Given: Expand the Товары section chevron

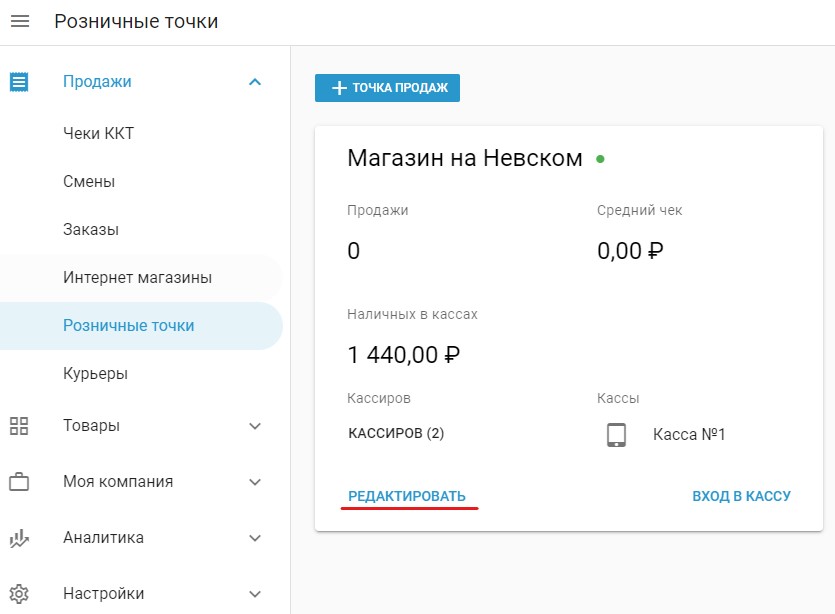Looking at the screenshot, I should 255,426.
